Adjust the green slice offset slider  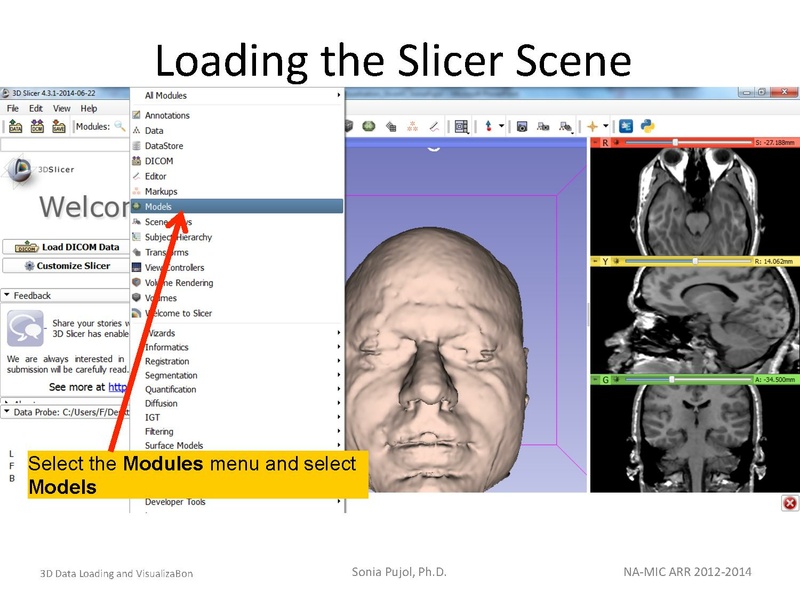pos(689,380)
